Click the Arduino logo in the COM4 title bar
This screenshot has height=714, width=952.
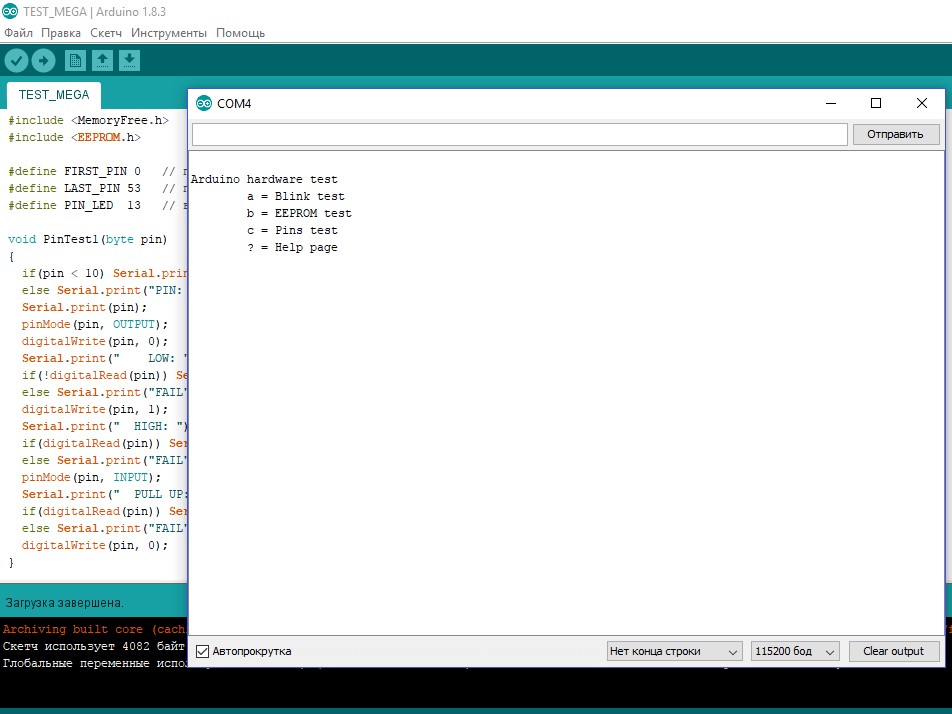coord(204,103)
